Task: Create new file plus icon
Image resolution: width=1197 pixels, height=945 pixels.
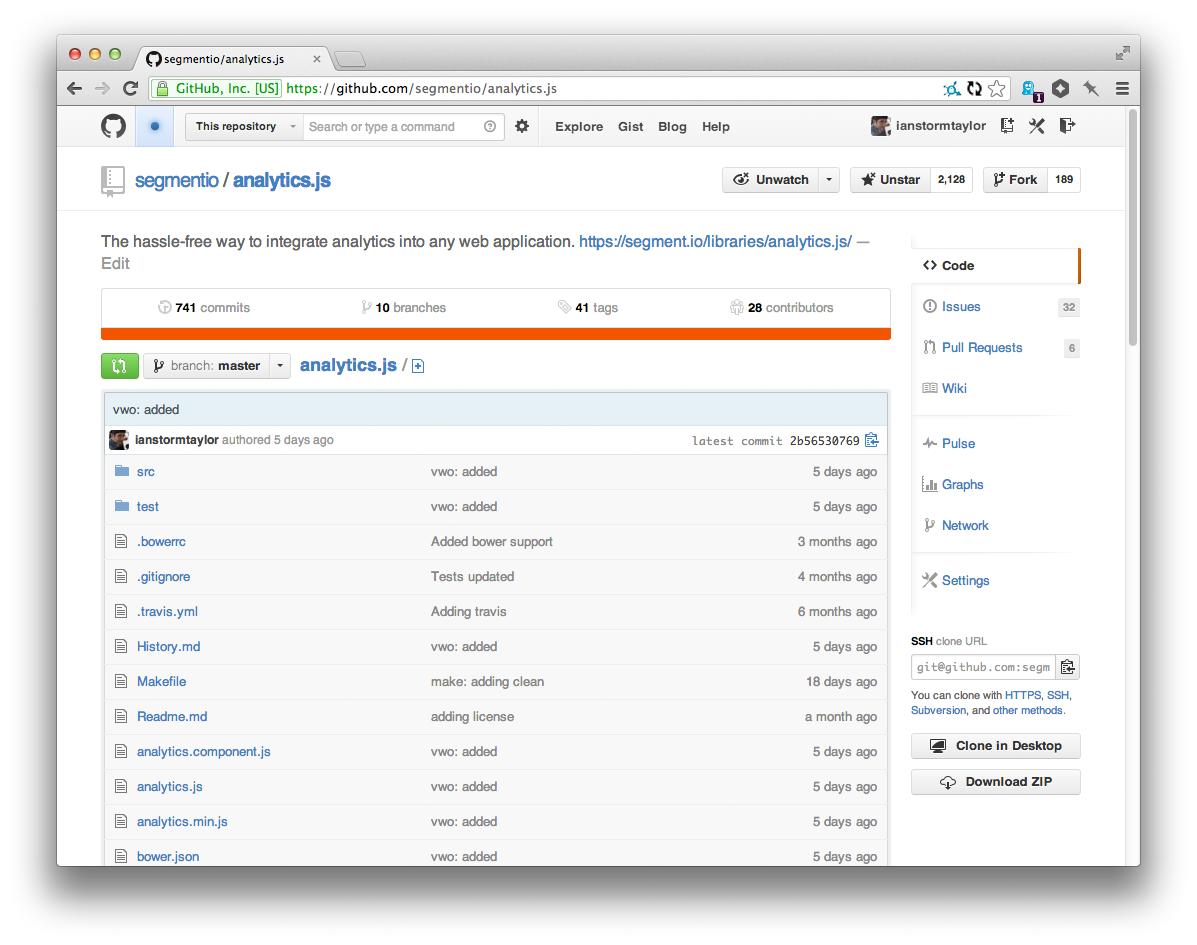Action: pos(418,366)
